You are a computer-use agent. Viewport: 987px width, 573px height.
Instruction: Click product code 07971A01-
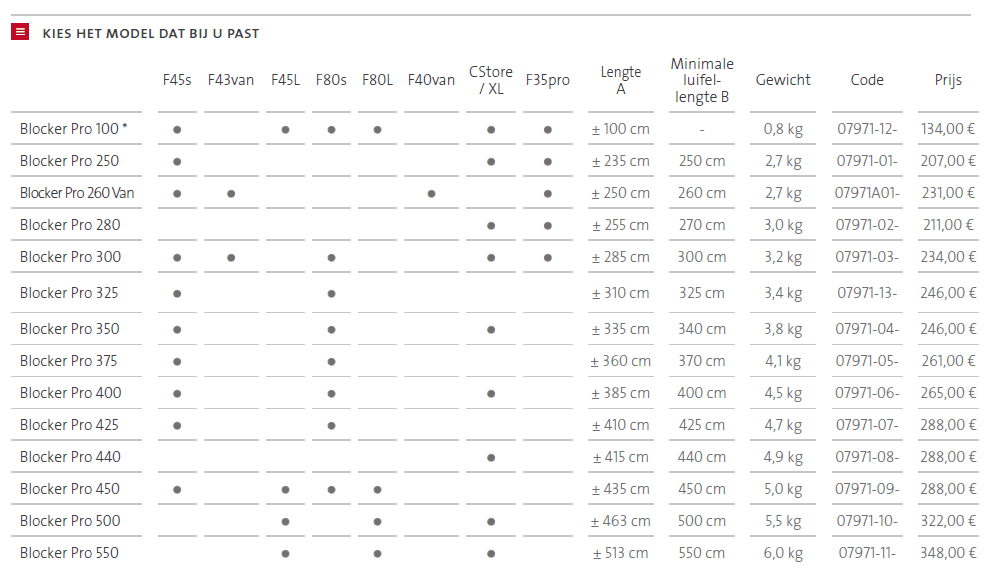click(x=867, y=193)
